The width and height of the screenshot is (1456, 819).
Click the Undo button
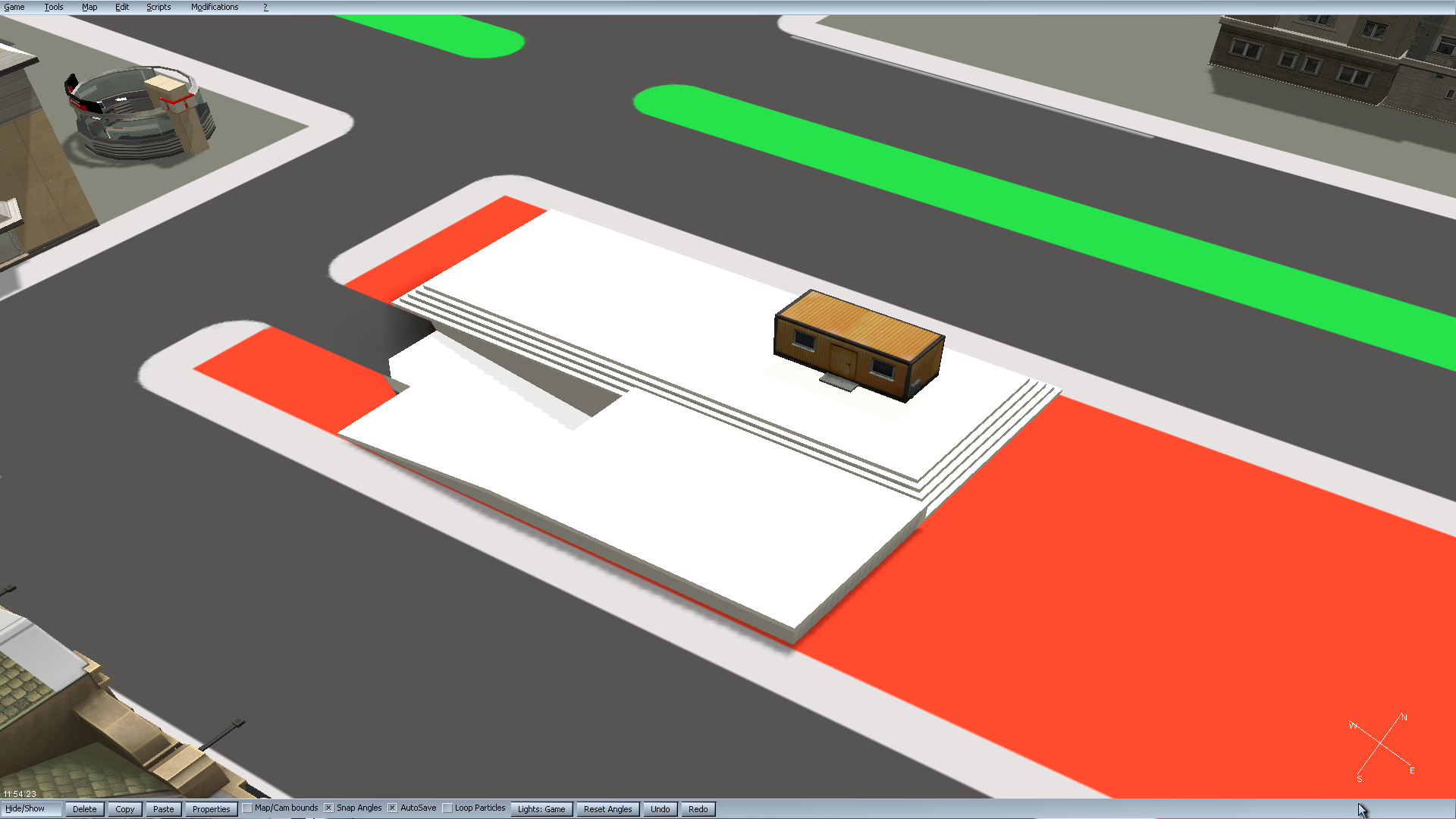[x=660, y=809]
